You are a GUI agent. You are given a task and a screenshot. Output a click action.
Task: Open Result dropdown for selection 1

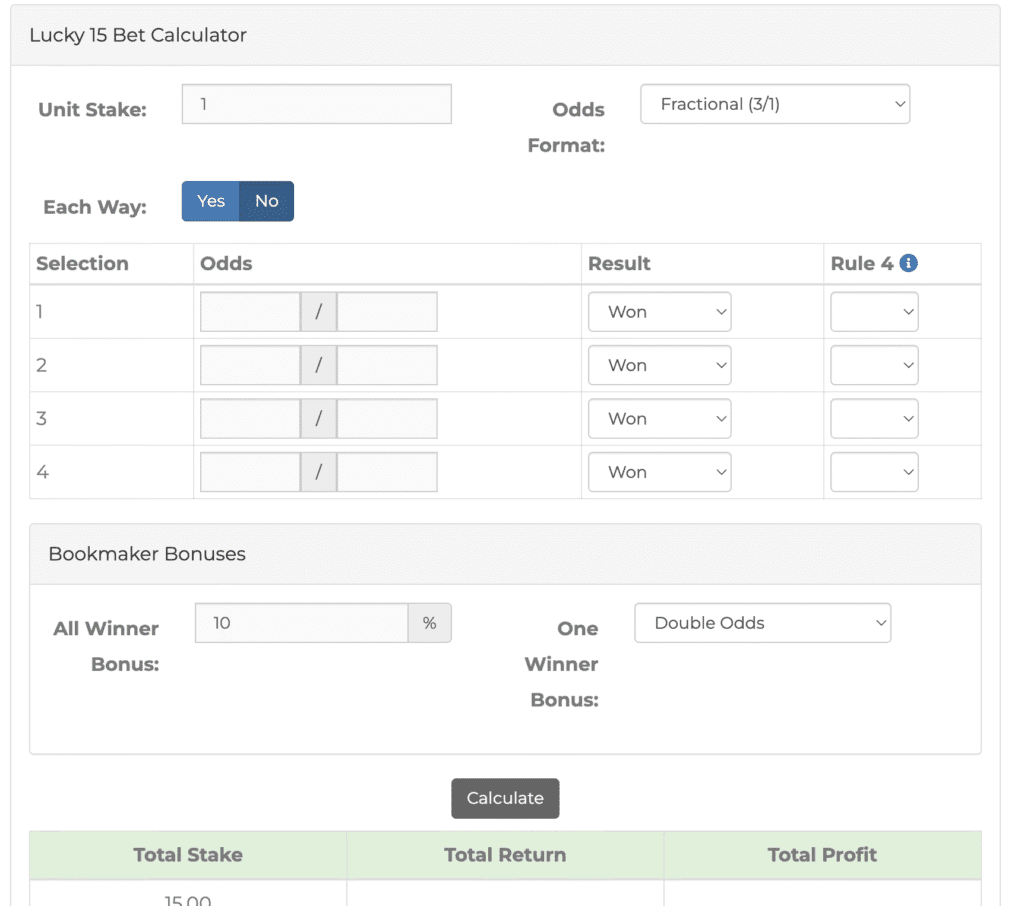coord(659,312)
